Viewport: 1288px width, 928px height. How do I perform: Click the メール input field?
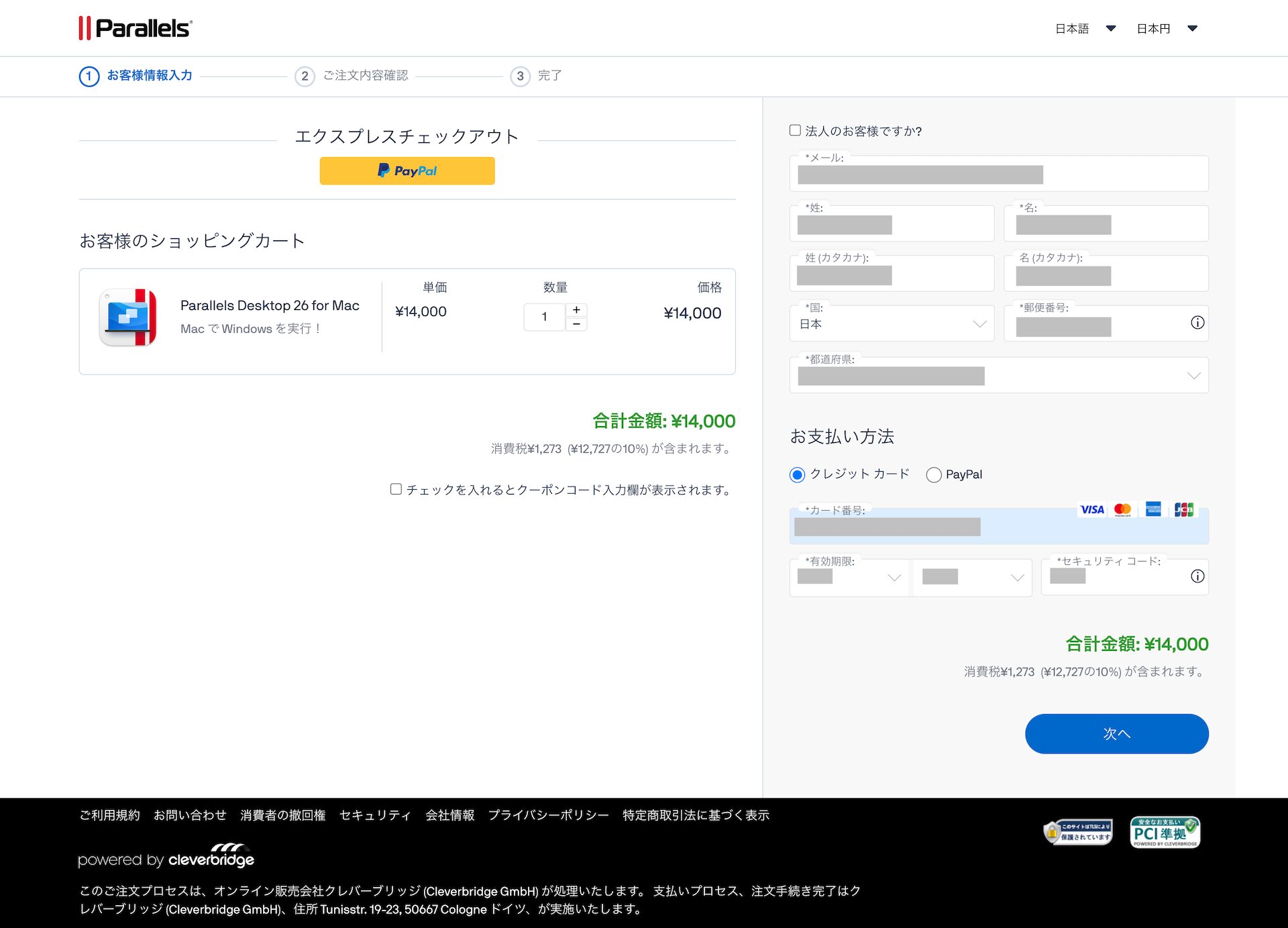tap(998, 174)
